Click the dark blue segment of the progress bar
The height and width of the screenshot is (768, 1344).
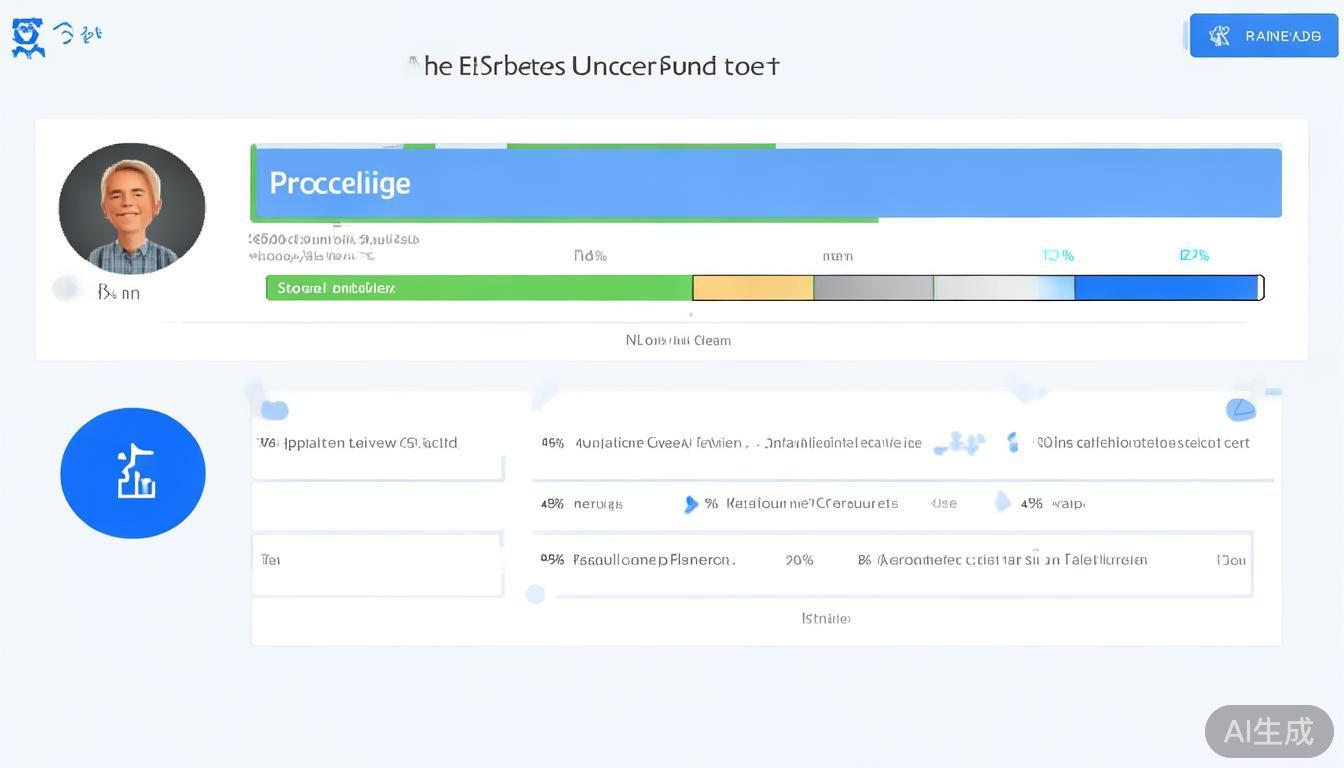tap(1165, 288)
